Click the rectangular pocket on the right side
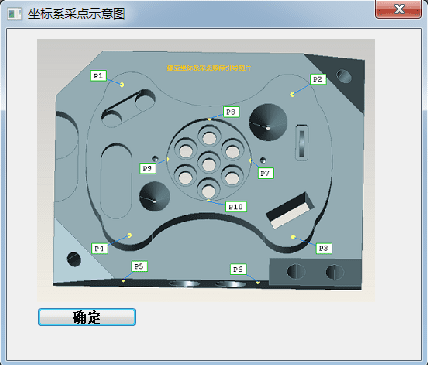Viewport: 428px width, 365px height. coord(290,210)
